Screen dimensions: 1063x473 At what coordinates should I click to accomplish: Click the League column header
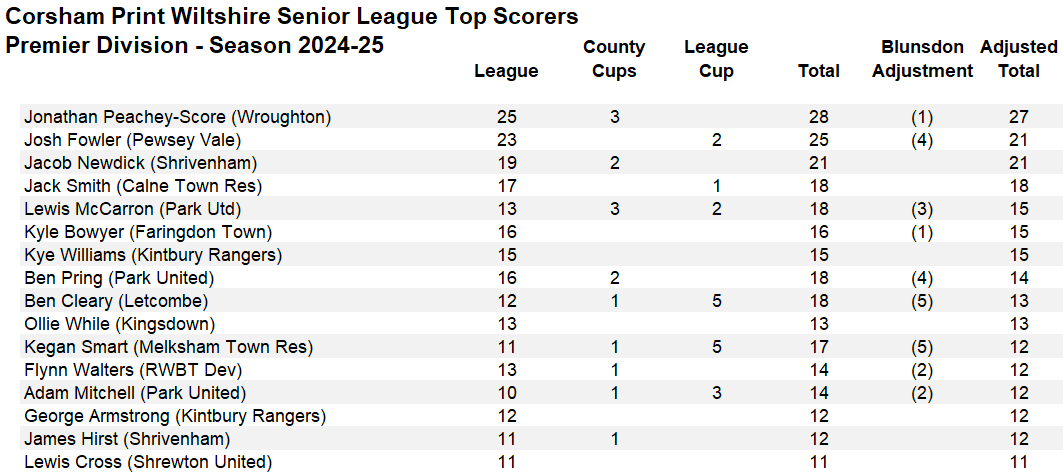tap(506, 71)
